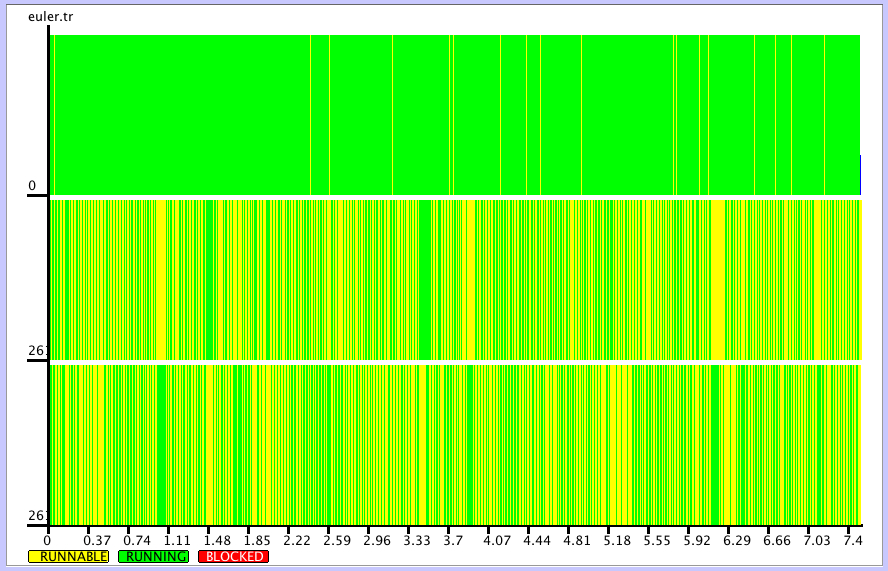This screenshot has width=888, height=571.
Task: Click the 0.37 tick on time axis
Action: pyautogui.click(x=97, y=541)
